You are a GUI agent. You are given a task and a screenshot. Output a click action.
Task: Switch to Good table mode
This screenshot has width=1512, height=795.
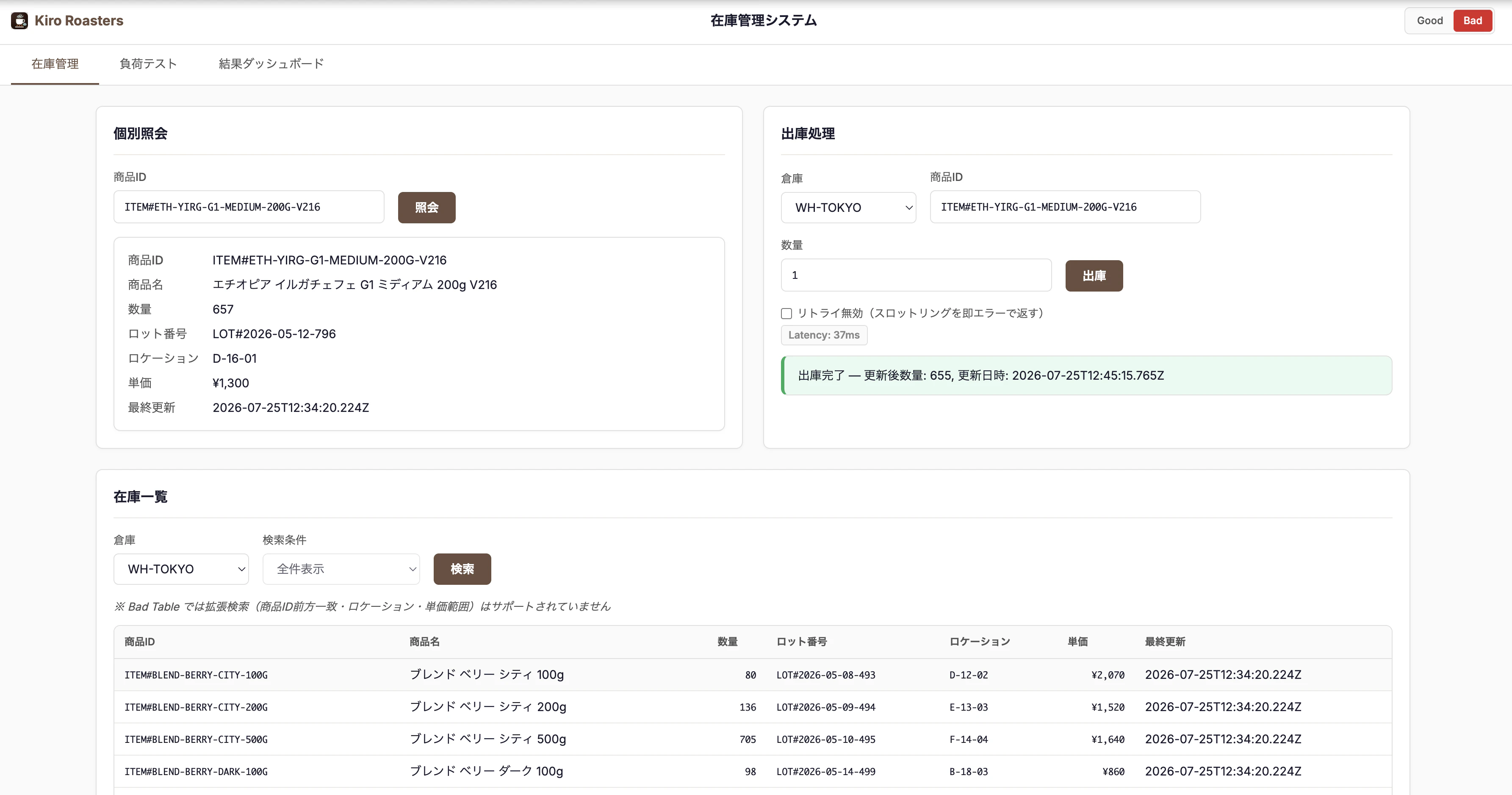[1429, 20]
